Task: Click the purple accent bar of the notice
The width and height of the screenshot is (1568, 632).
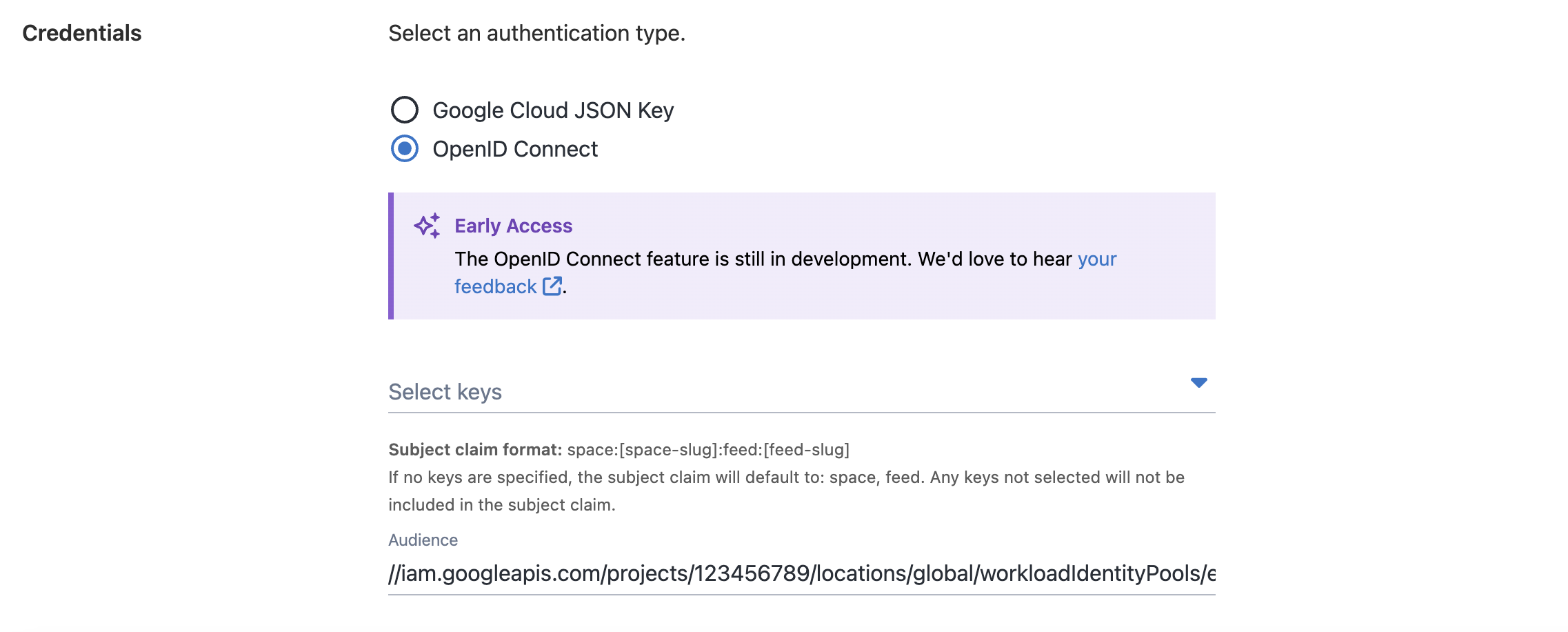Action: (x=392, y=255)
